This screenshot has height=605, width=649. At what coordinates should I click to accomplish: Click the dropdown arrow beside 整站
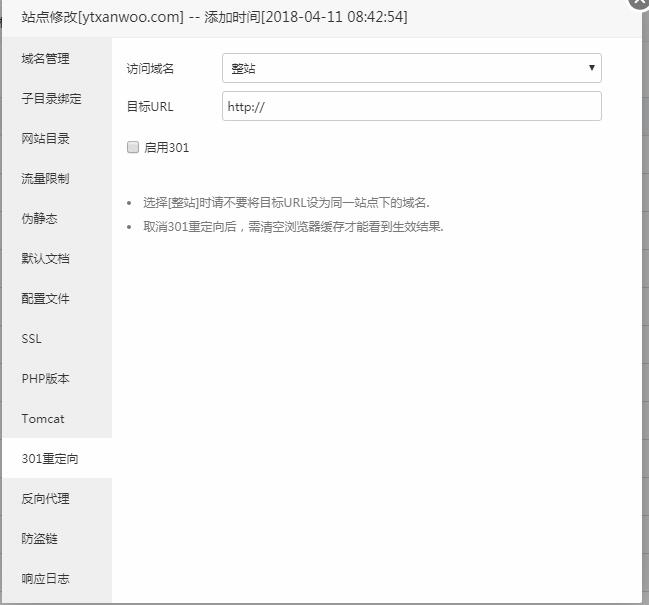click(x=591, y=68)
